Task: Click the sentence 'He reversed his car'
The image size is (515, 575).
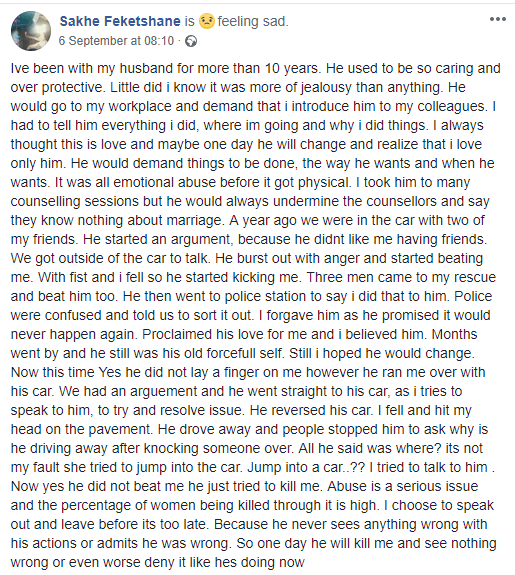Action: click(x=311, y=410)
